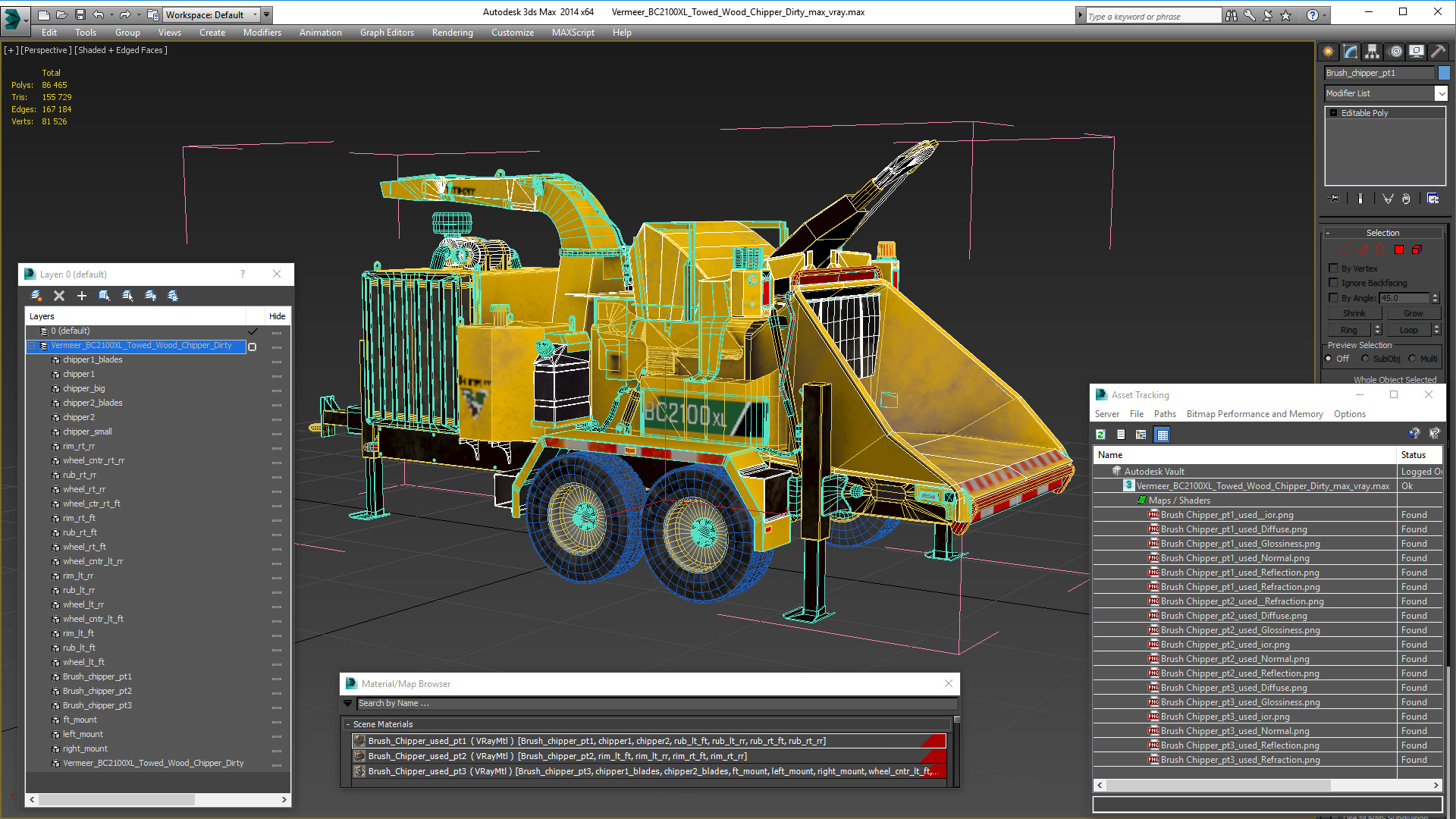Expand the Editable Poly modifier plus box
This screenshot has height=819, width=1456.
[x=1334, y=113]
